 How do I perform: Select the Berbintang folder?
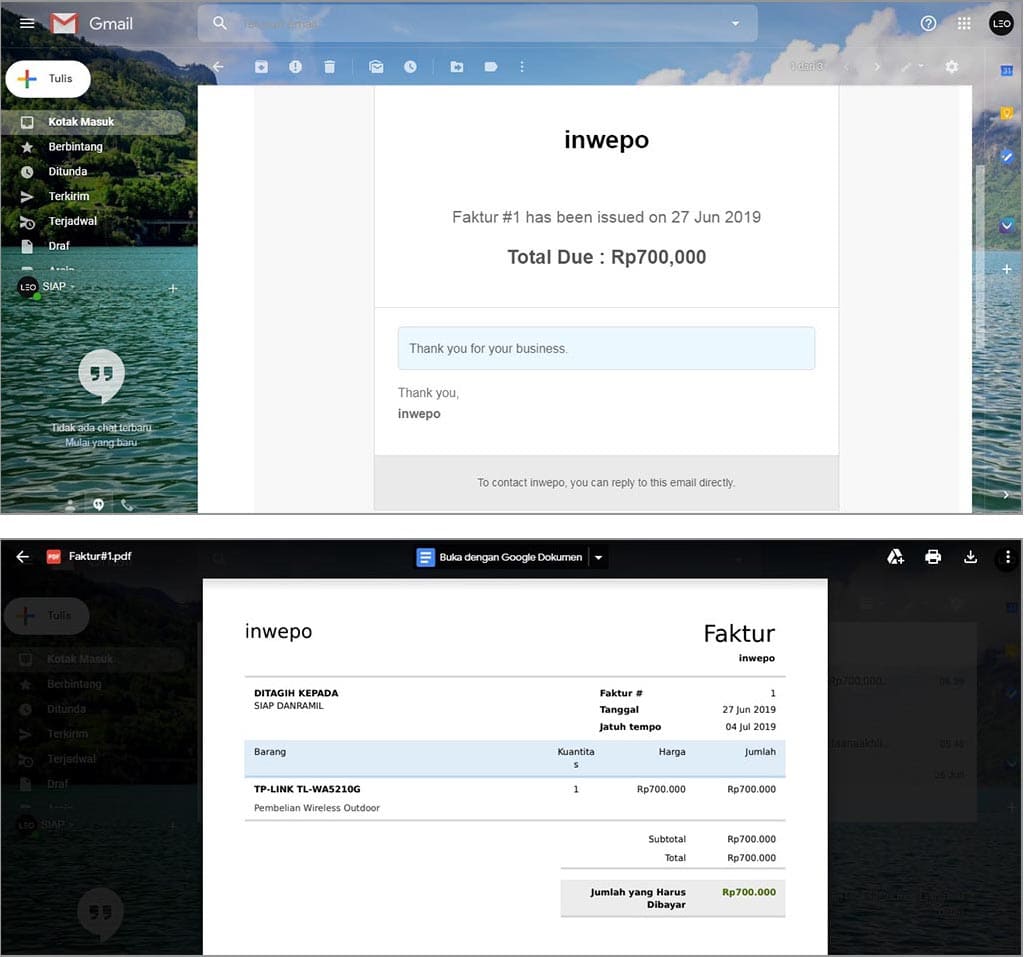[x=75, y=147]
